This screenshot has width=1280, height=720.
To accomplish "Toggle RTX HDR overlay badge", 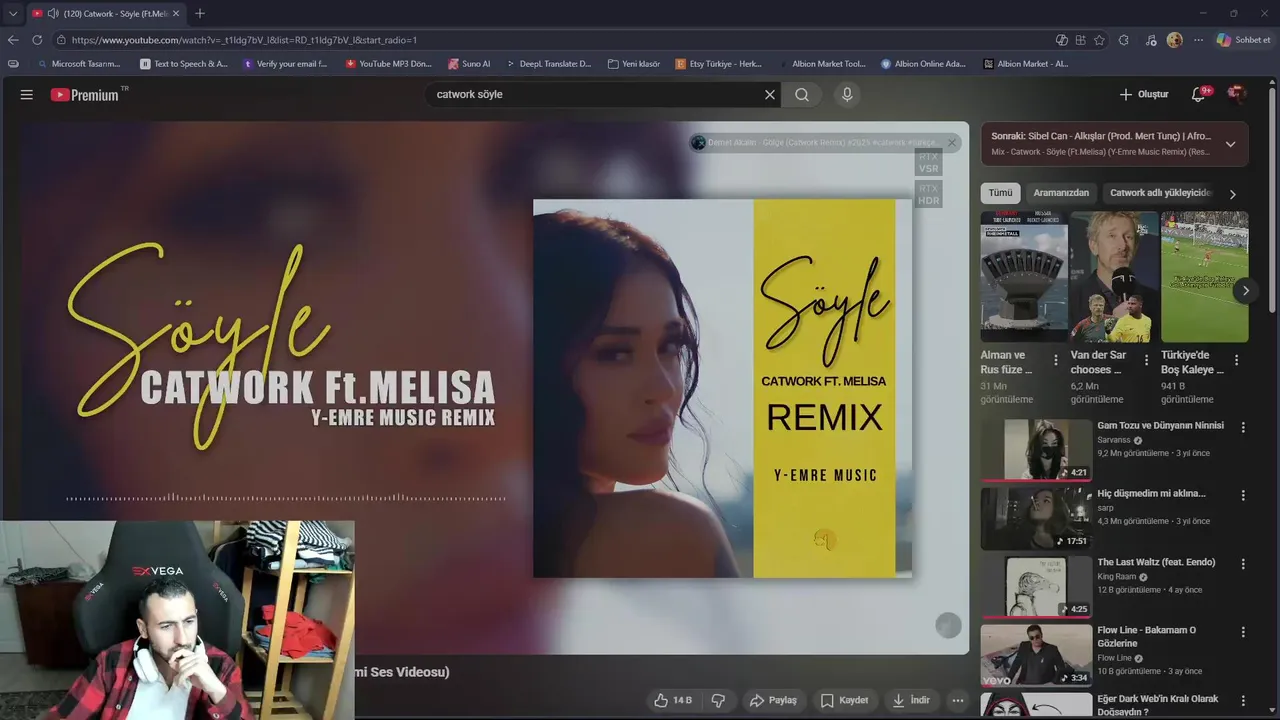I will click(x=928, y=195).
